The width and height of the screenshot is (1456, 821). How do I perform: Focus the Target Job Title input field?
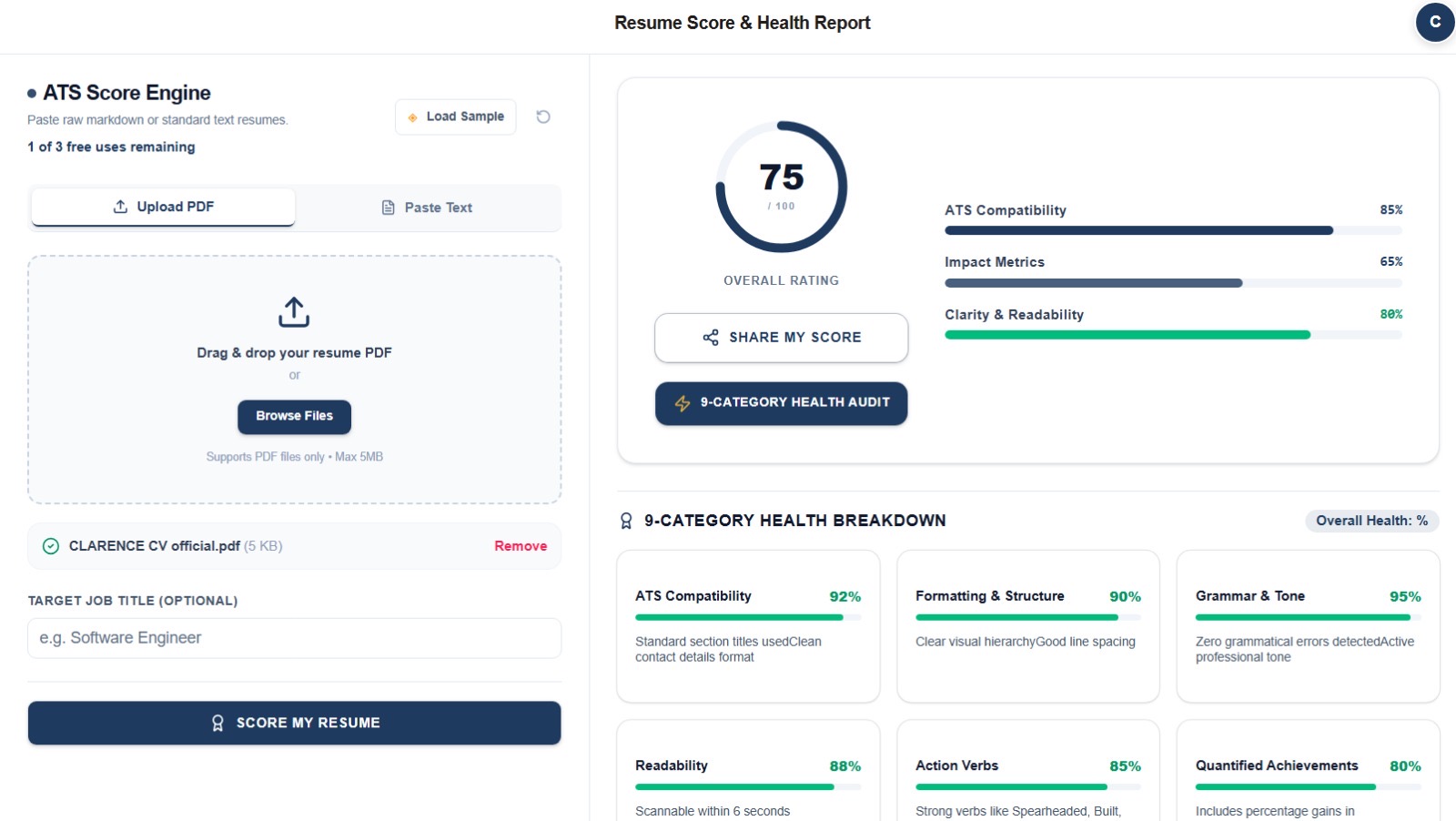pos(294,638)
